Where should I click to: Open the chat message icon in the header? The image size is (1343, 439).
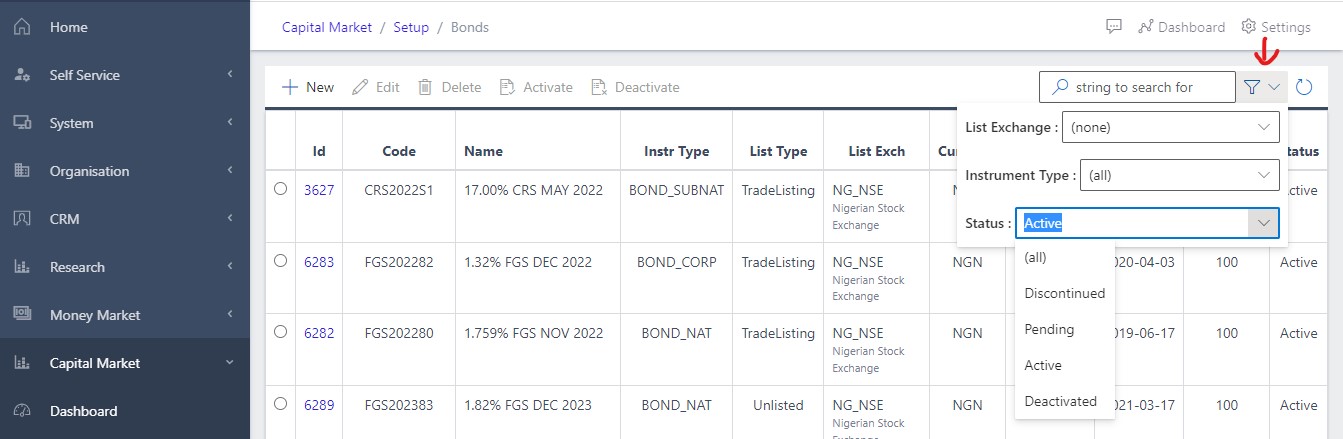(x=1114, y=27)
